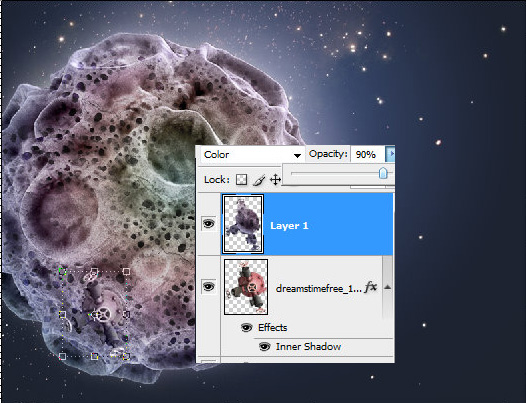Set the Opacity field showing 90%
This screenshot has height=403, width=526.
pyautogui.click(x=367, y=154)
